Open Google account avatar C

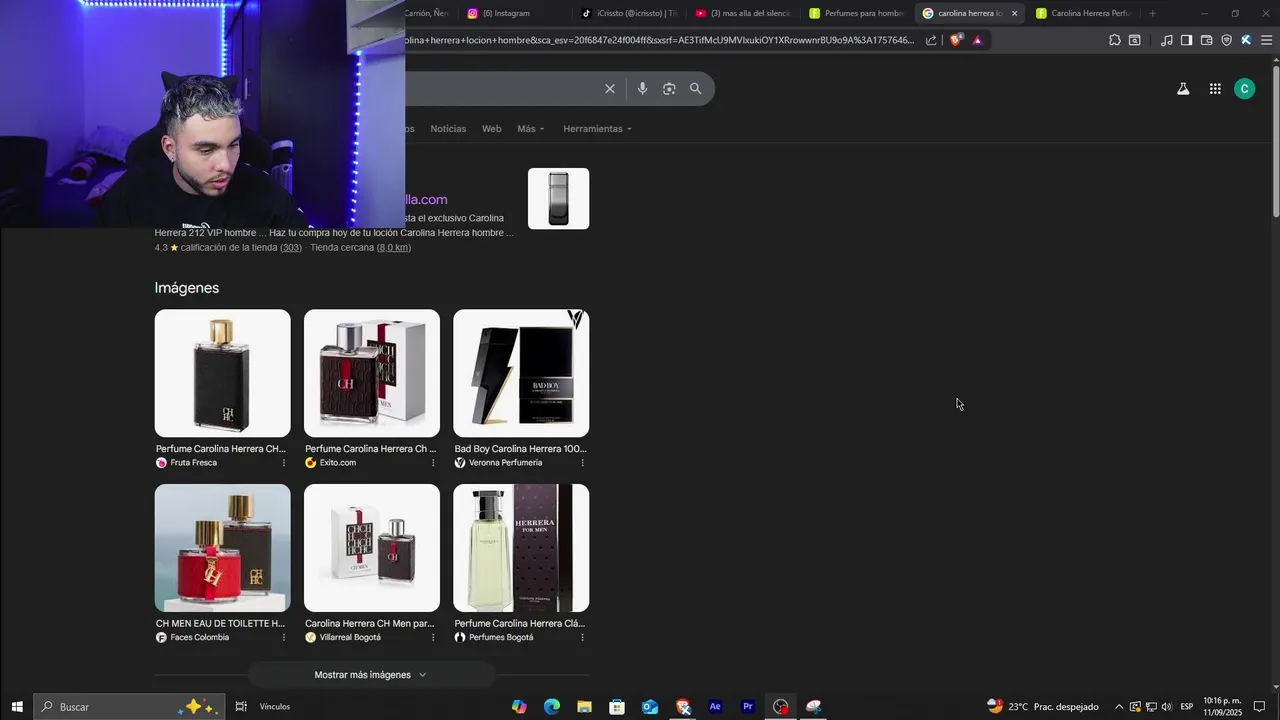(1244, 89)
